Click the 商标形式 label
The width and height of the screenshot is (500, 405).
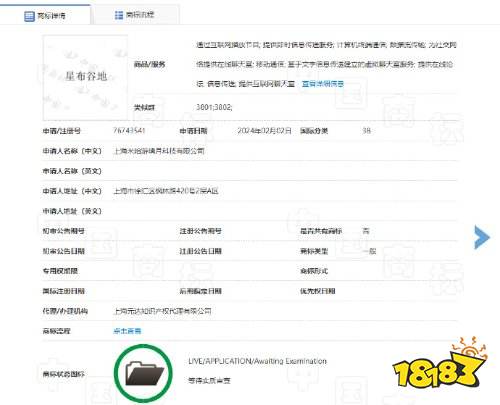(x=314, y=271)
